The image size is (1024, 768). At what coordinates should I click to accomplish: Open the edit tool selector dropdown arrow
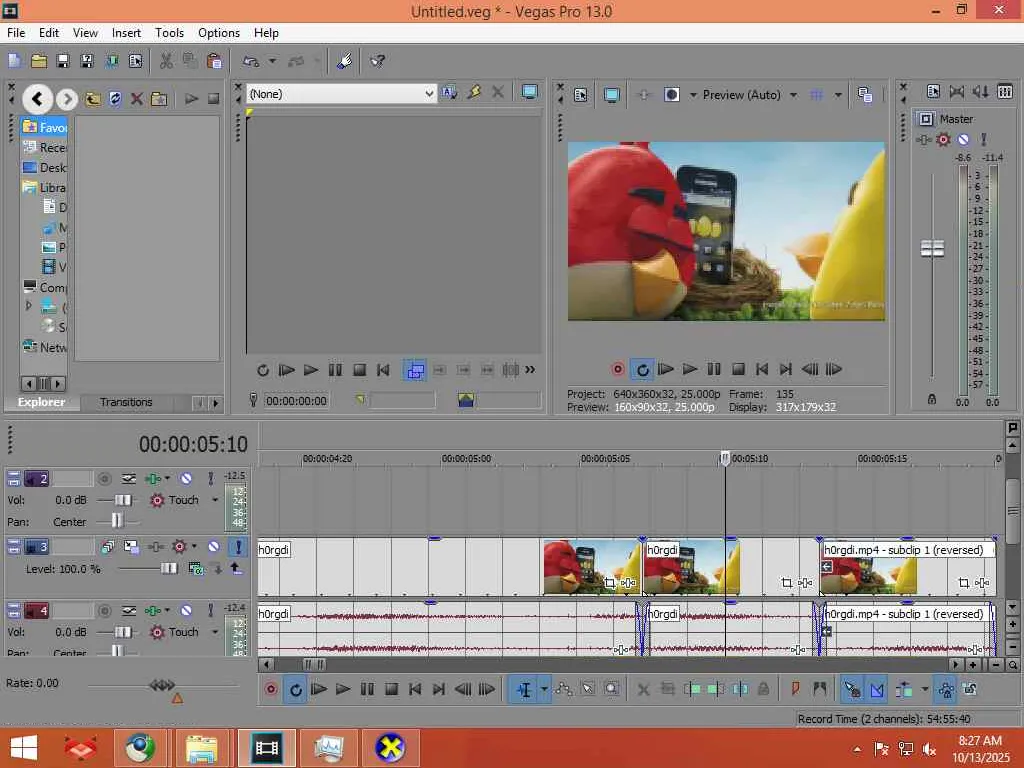click(543, 690)
